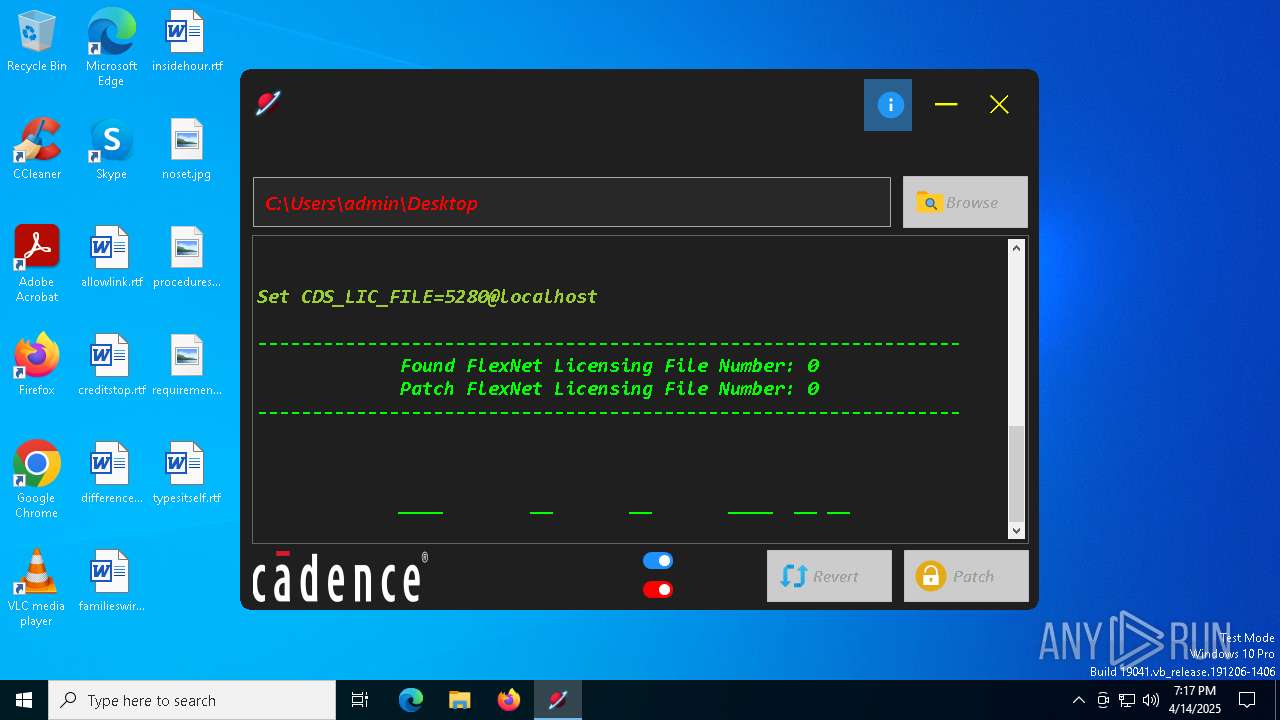Screen dimensions: 1280x720
Task: Open creditstop.rtf desktop file
Action: tap(111, 366)
